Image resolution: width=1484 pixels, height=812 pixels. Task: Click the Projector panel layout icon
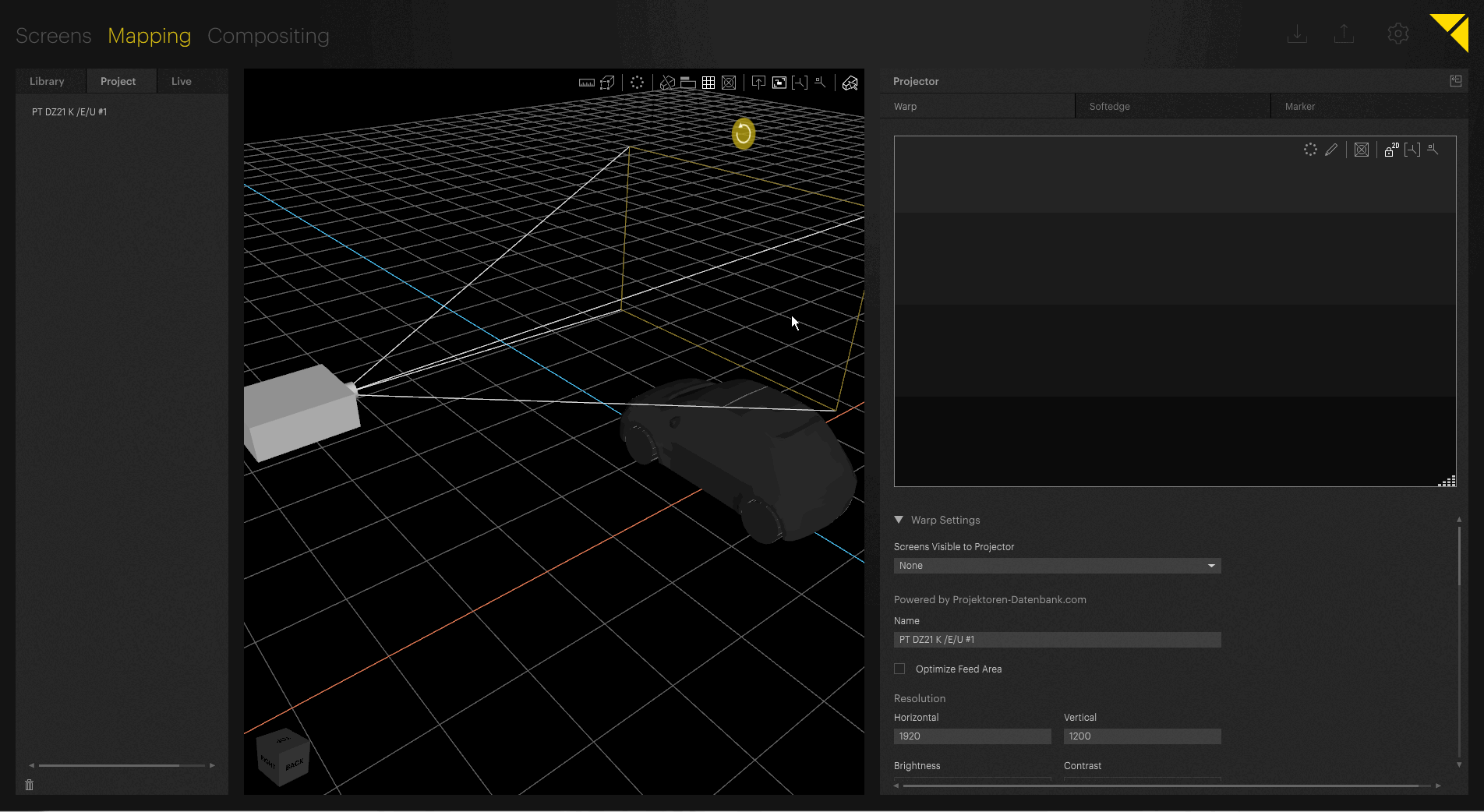pyautogui.click(x=1455, y=81)
